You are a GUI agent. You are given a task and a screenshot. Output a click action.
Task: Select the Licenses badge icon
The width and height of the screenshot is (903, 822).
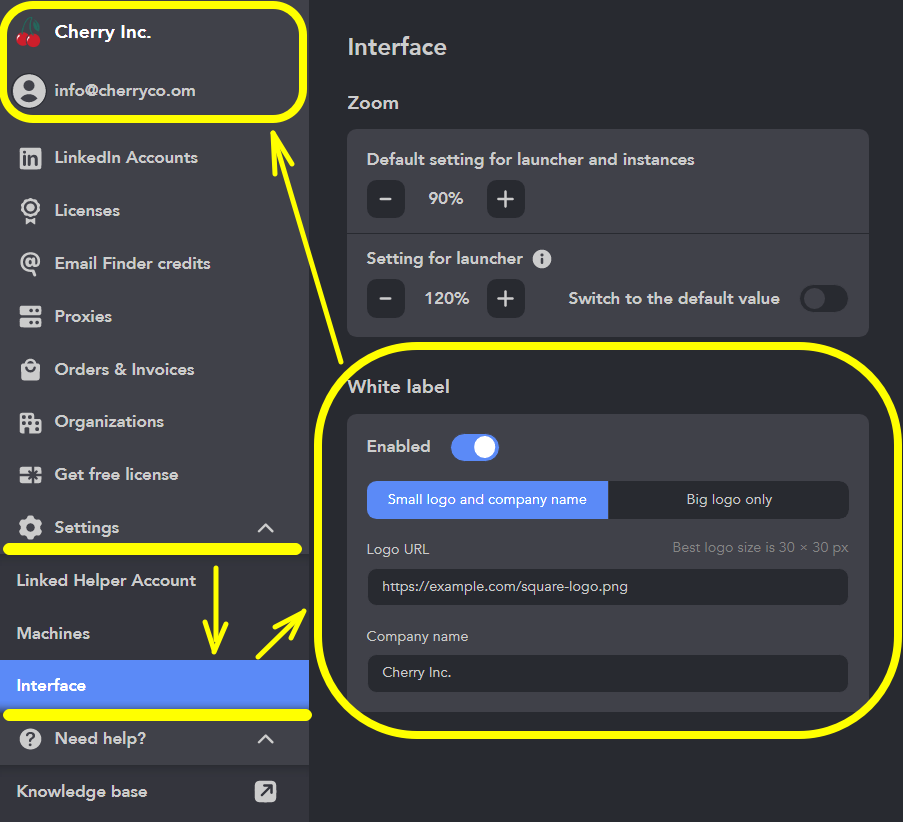(29, 210)
